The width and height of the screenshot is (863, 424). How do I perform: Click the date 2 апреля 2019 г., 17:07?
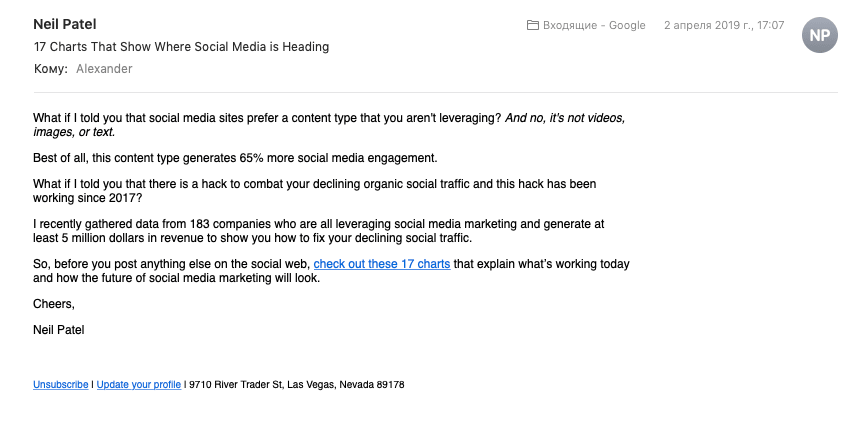pos(724,25)
